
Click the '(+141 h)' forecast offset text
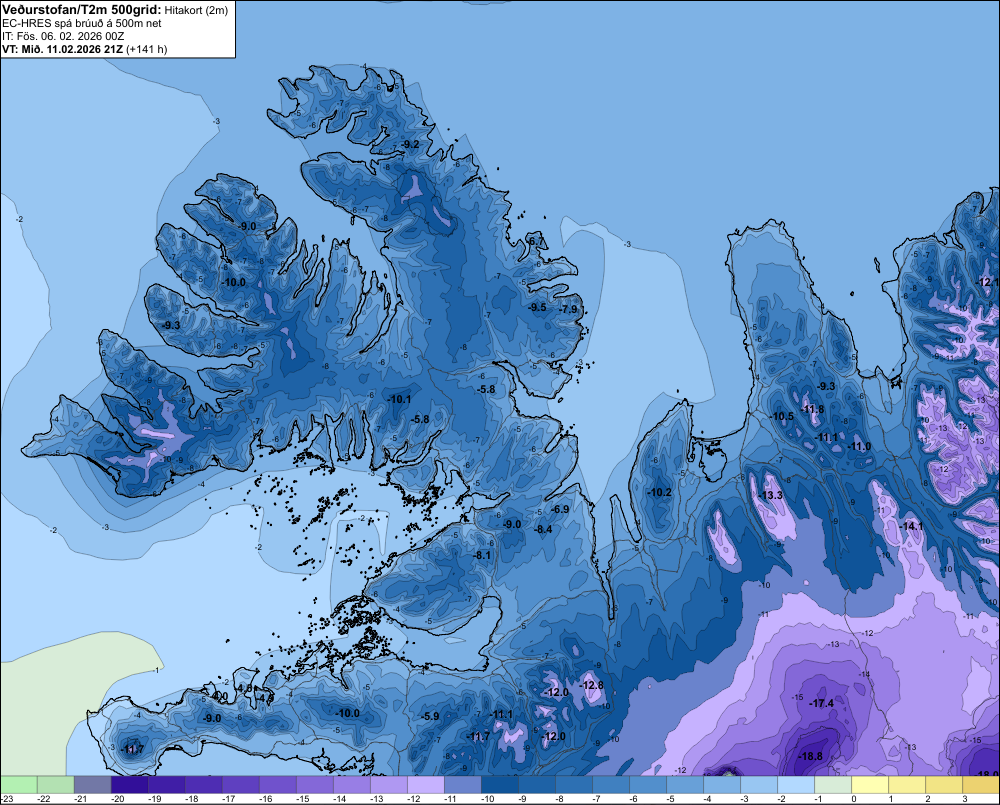click(x=147, y=49)
